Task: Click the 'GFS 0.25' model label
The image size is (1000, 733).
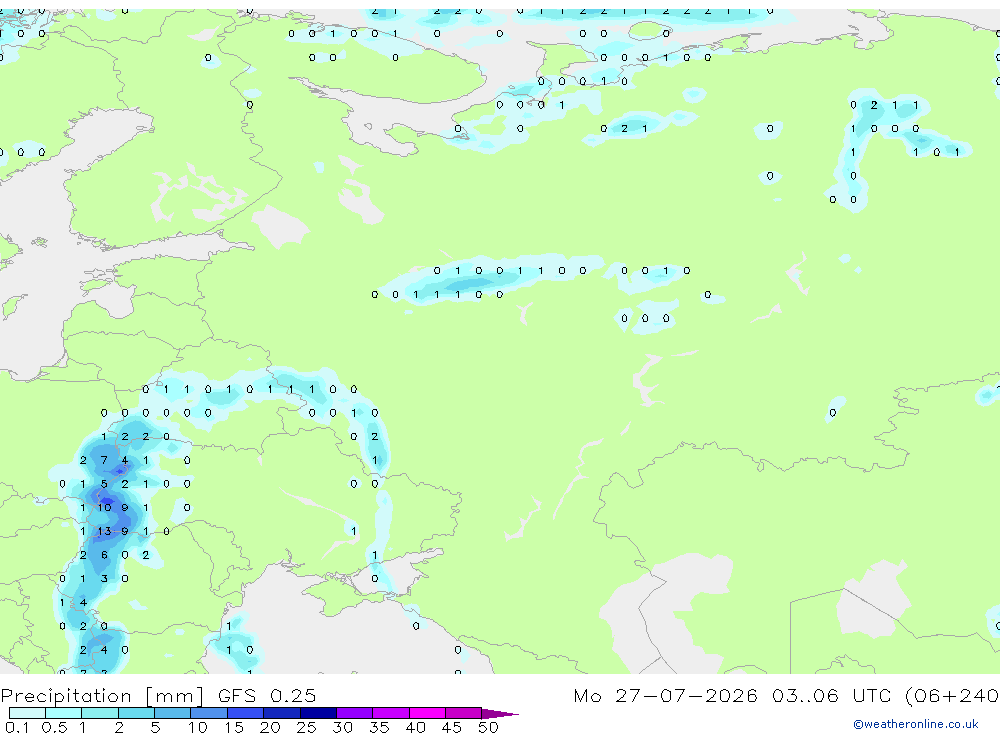Action: 267,695
